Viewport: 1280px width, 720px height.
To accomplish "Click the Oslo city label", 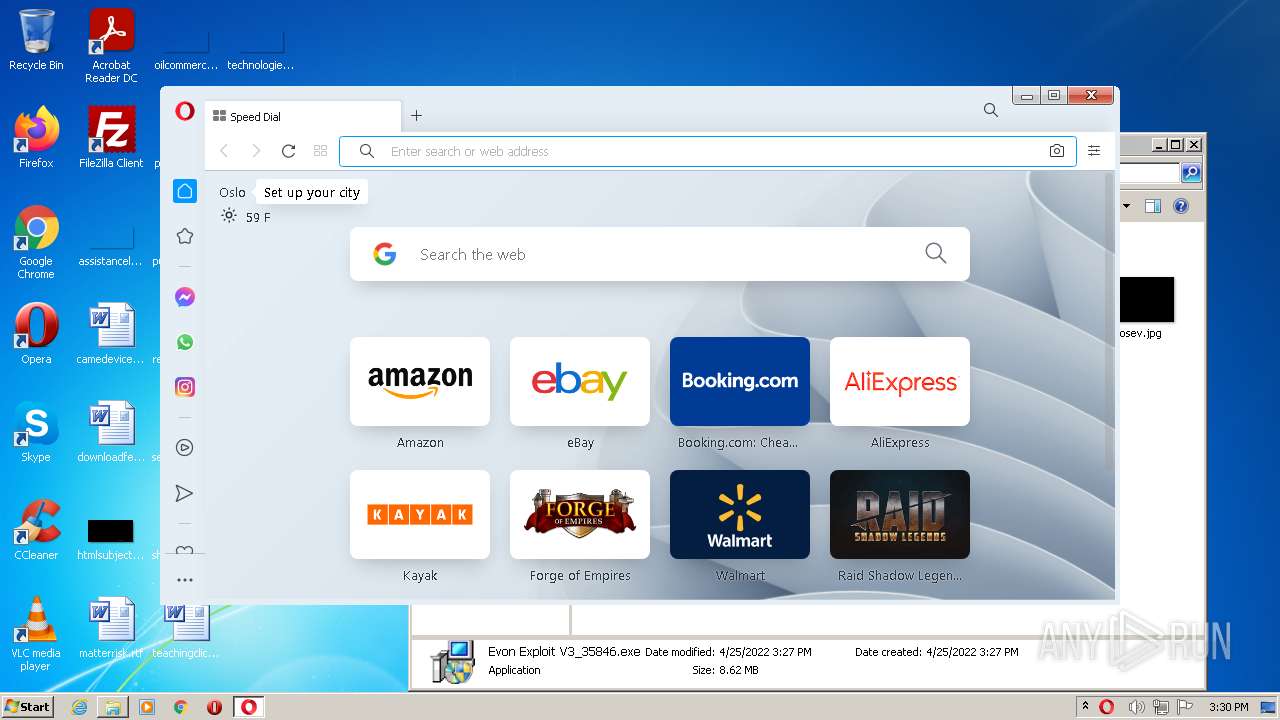I will pyautogui.click(x=233, y=192).
